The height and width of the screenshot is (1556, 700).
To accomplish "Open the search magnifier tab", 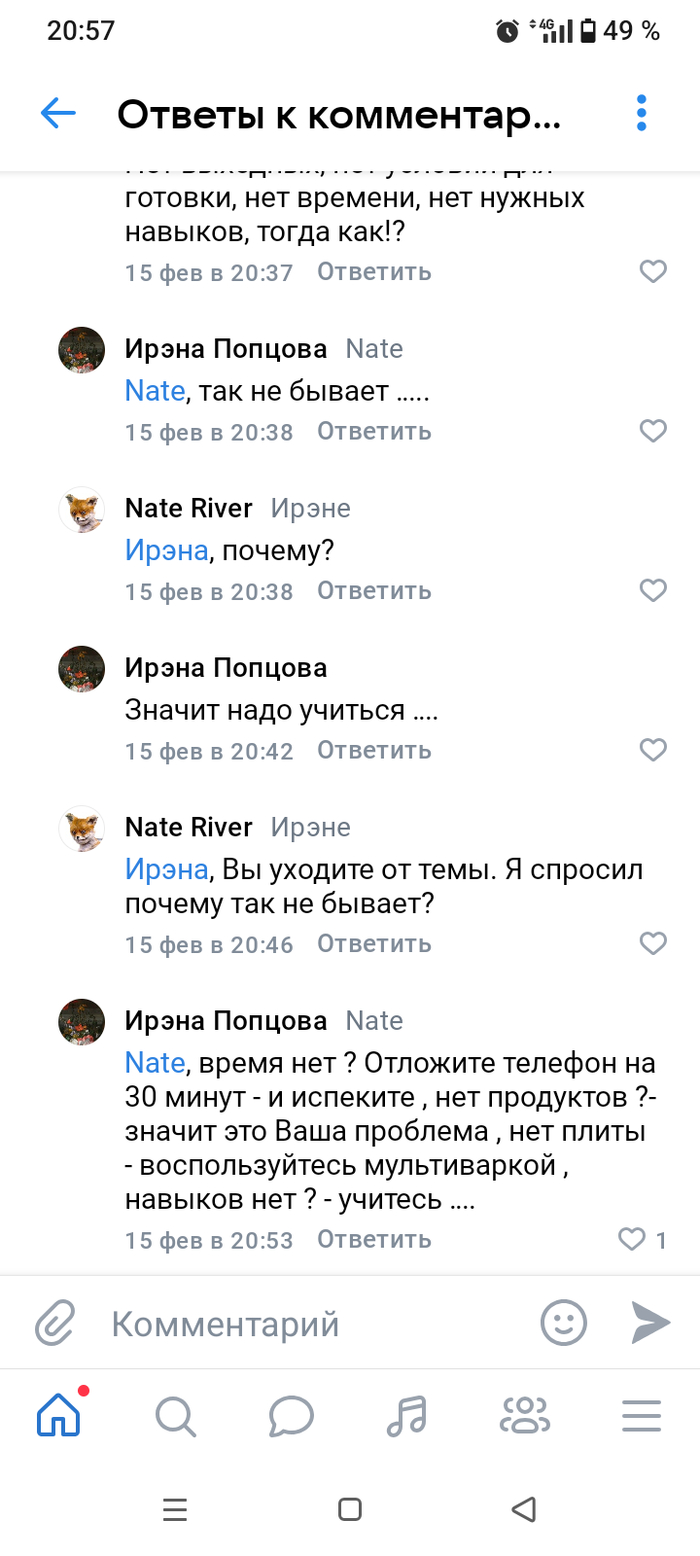I will coord(175,1415).
